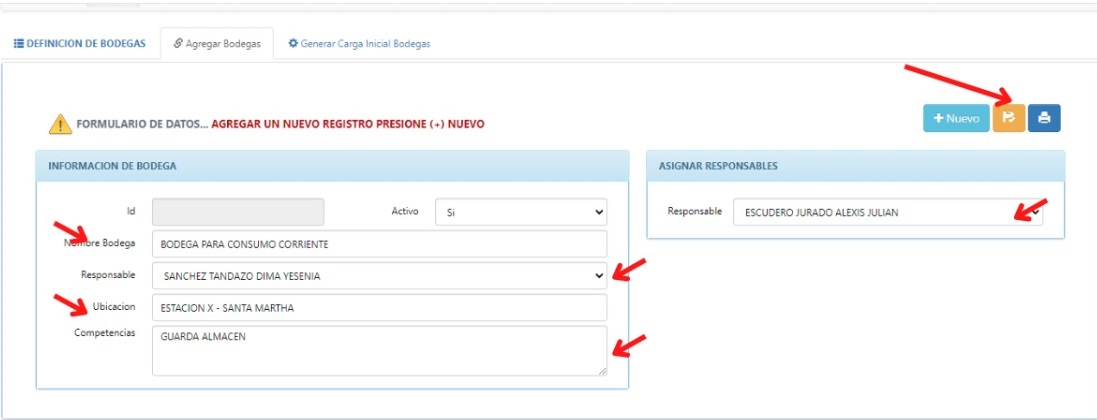Click the + Nuevo button

(956, 118)
